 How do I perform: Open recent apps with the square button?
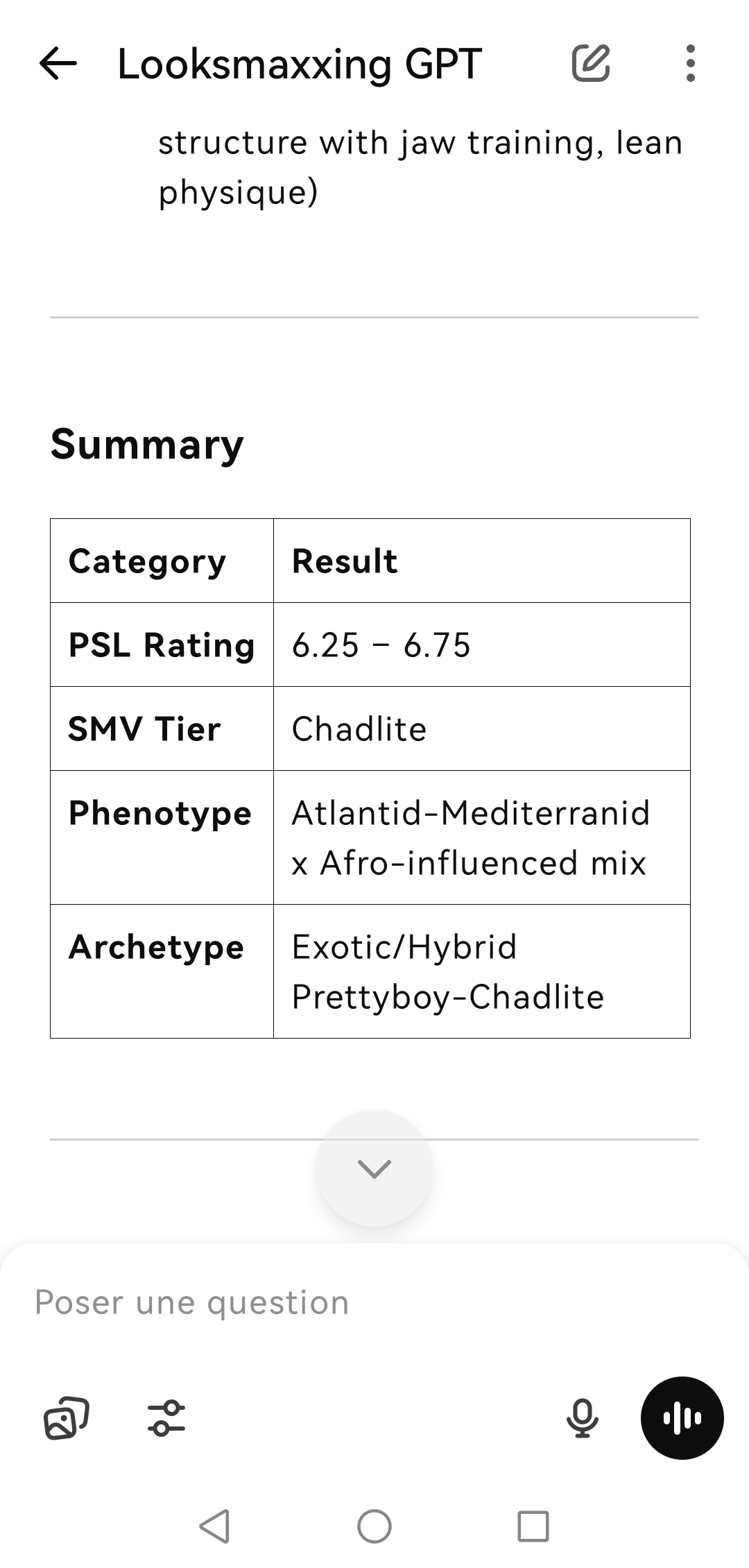(x=533, y=1526)
